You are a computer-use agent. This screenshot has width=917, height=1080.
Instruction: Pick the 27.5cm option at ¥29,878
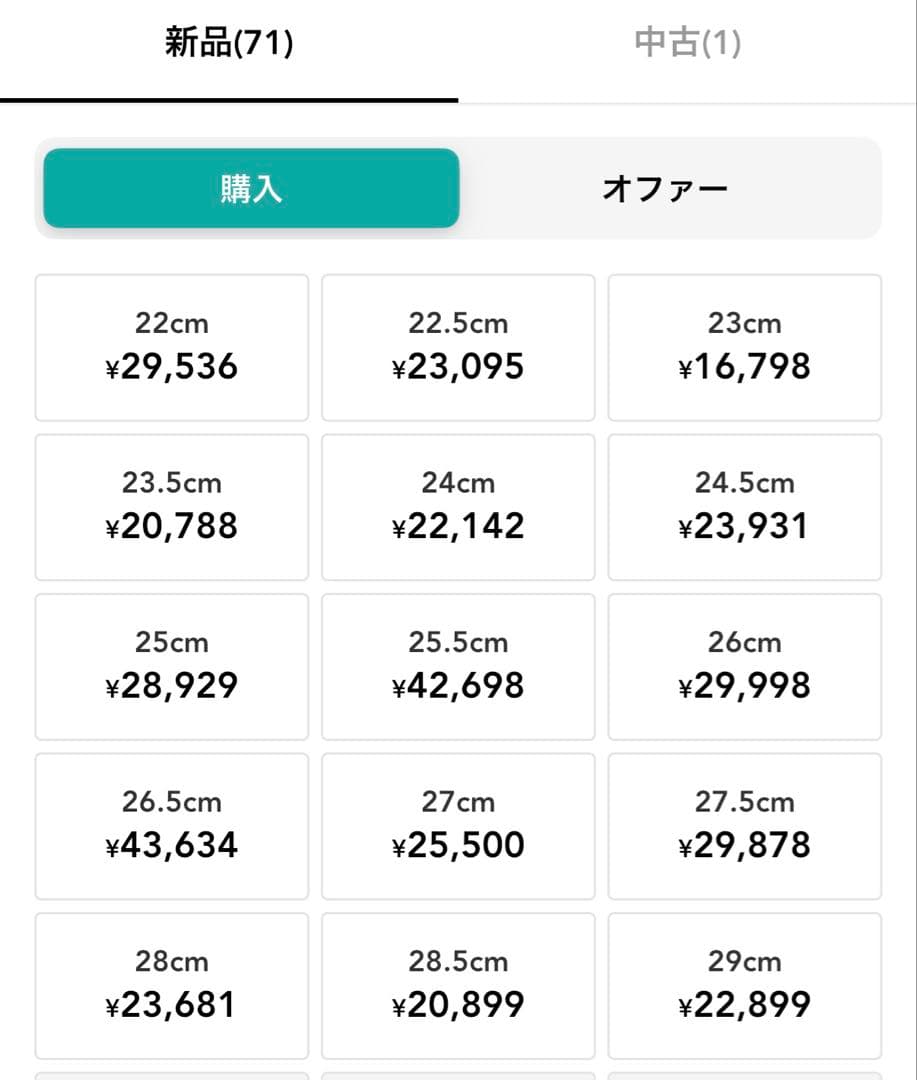click(x=745, y=826)
